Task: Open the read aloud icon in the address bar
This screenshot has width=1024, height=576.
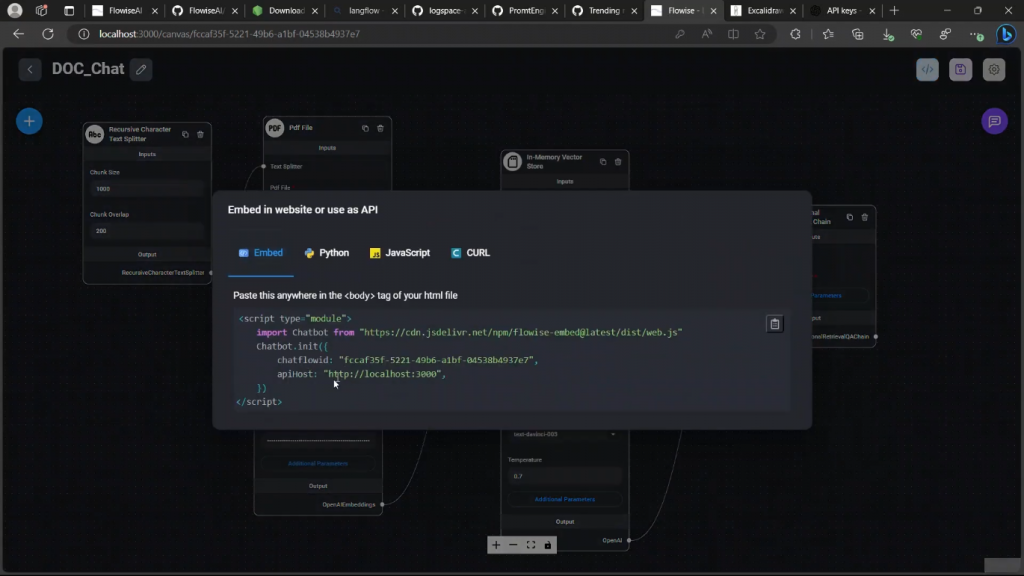Action: tap(707, 34)
